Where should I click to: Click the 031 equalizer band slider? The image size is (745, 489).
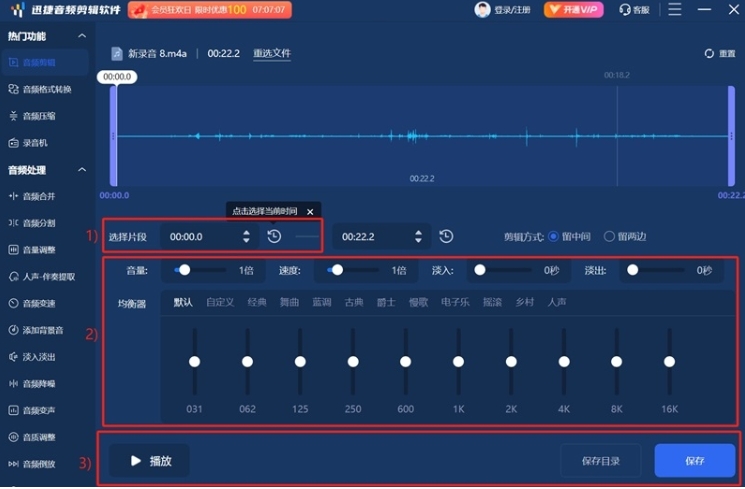coord(194,362)
